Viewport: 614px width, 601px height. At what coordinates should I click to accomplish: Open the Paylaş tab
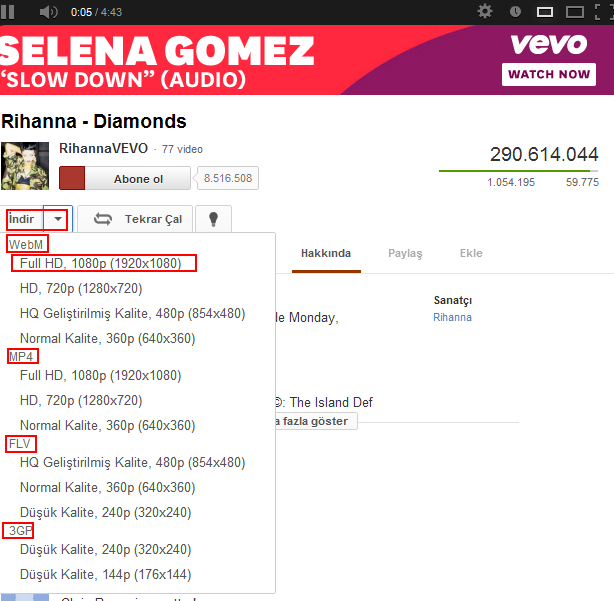click(x=405, y=254)
